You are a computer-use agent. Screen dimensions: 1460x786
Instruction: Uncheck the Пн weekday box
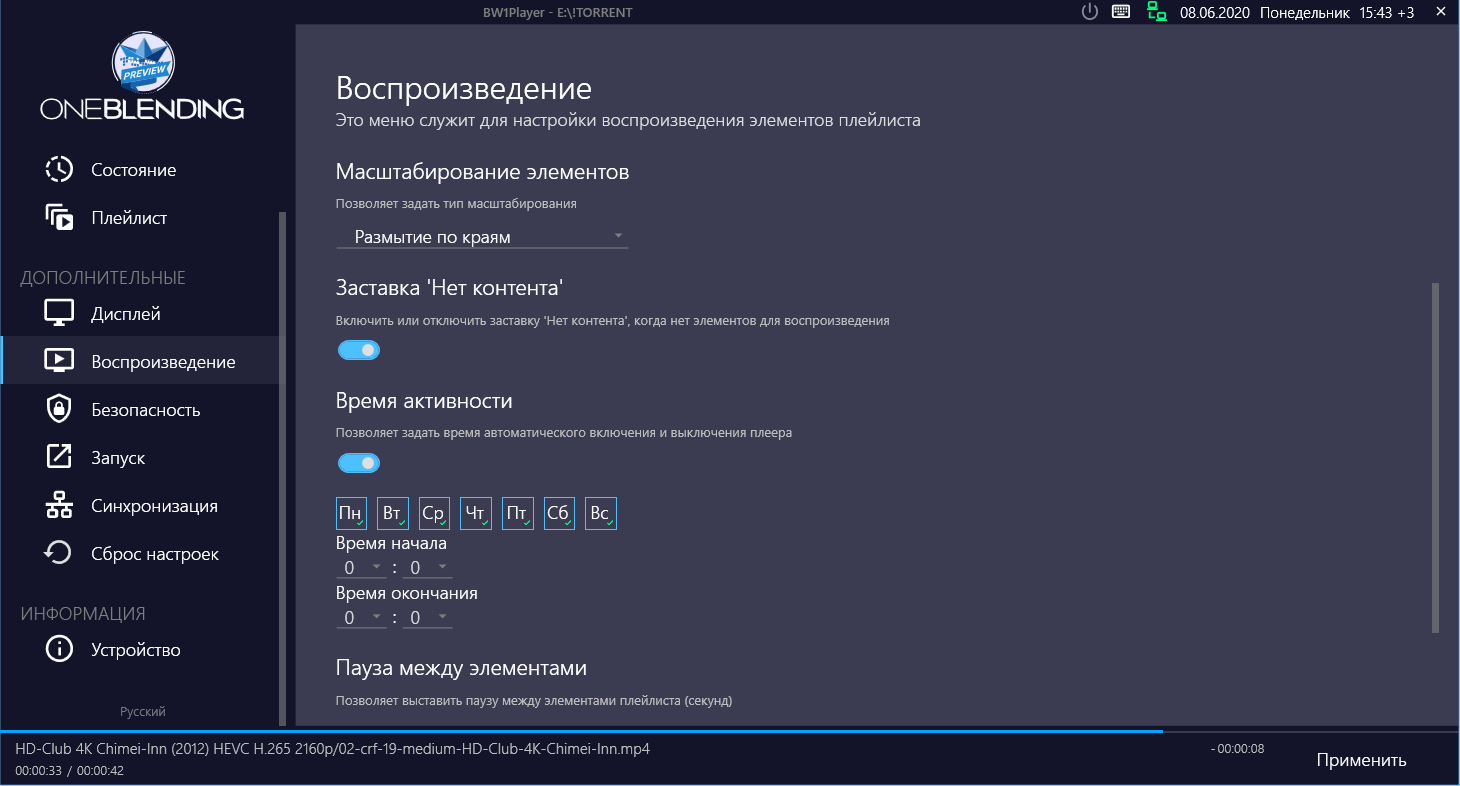click(351, 514)
